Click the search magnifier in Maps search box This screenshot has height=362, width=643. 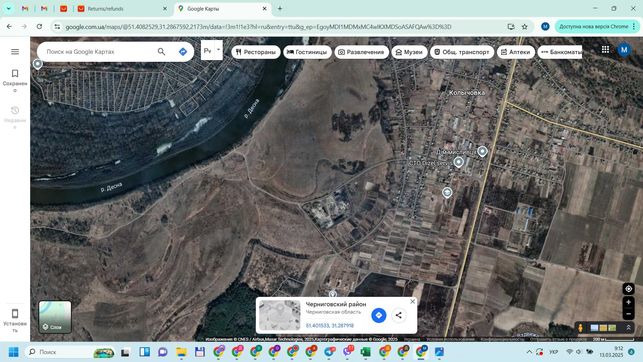click(161, 52)
